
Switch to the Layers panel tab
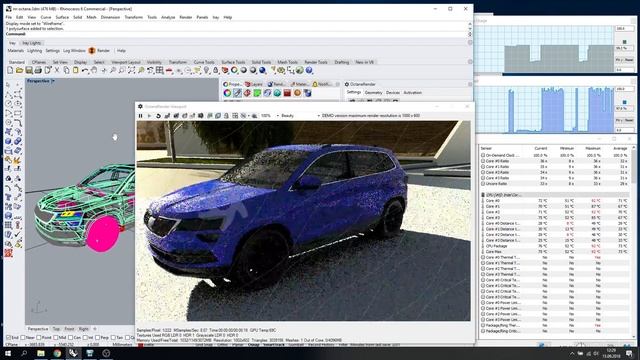coord(253,84)
